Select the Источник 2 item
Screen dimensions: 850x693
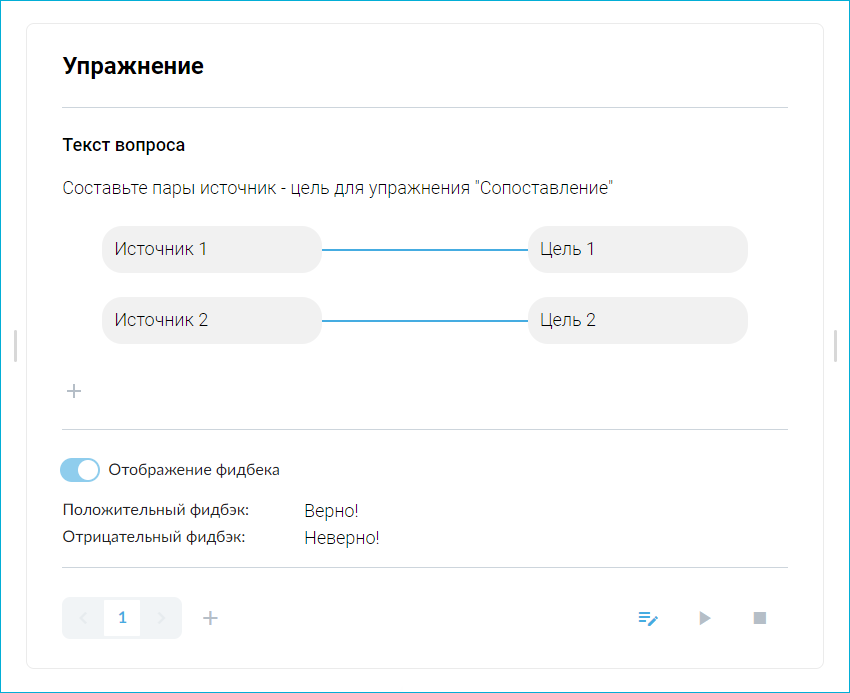(x=211, y=320)
